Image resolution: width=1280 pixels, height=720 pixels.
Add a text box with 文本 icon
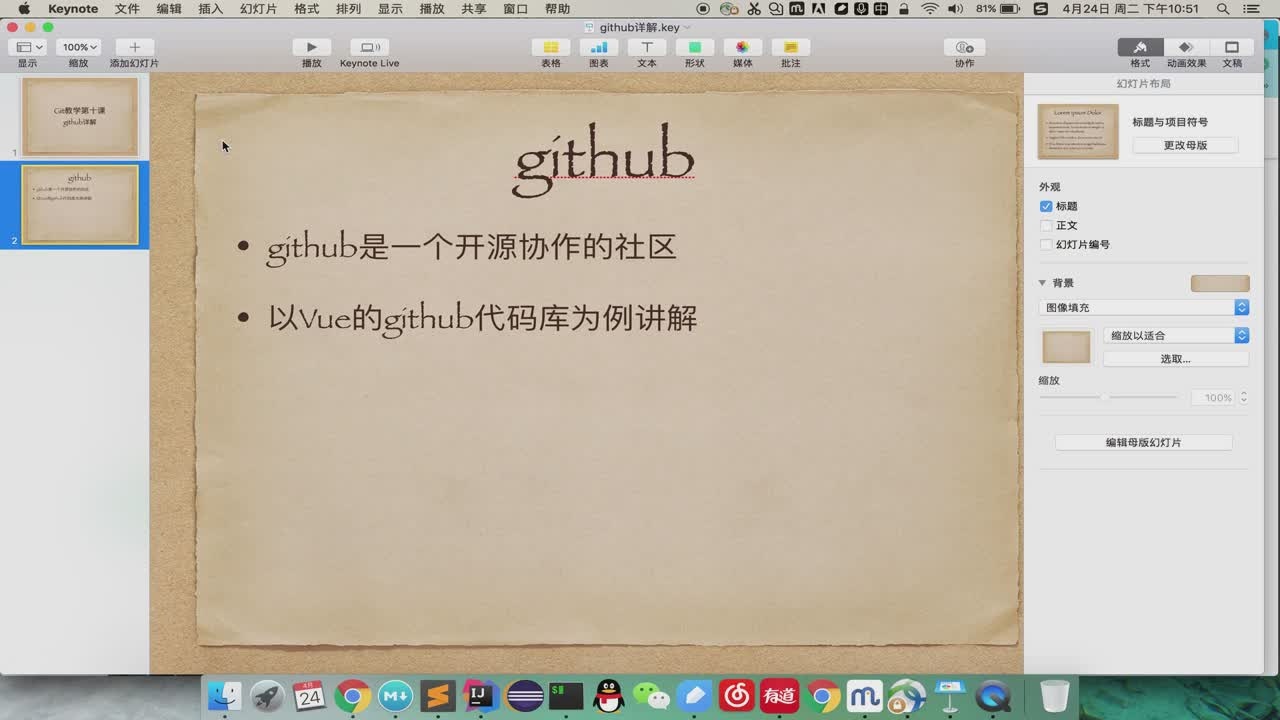(647, 47)
